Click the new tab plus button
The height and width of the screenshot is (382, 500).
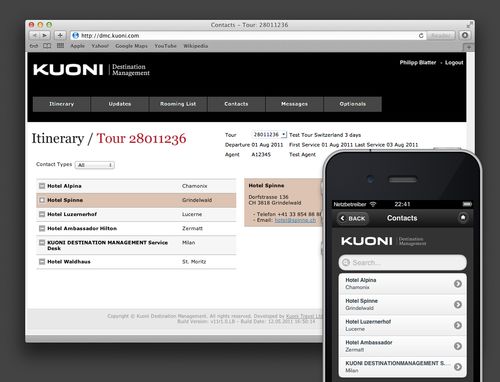point(469,47)
